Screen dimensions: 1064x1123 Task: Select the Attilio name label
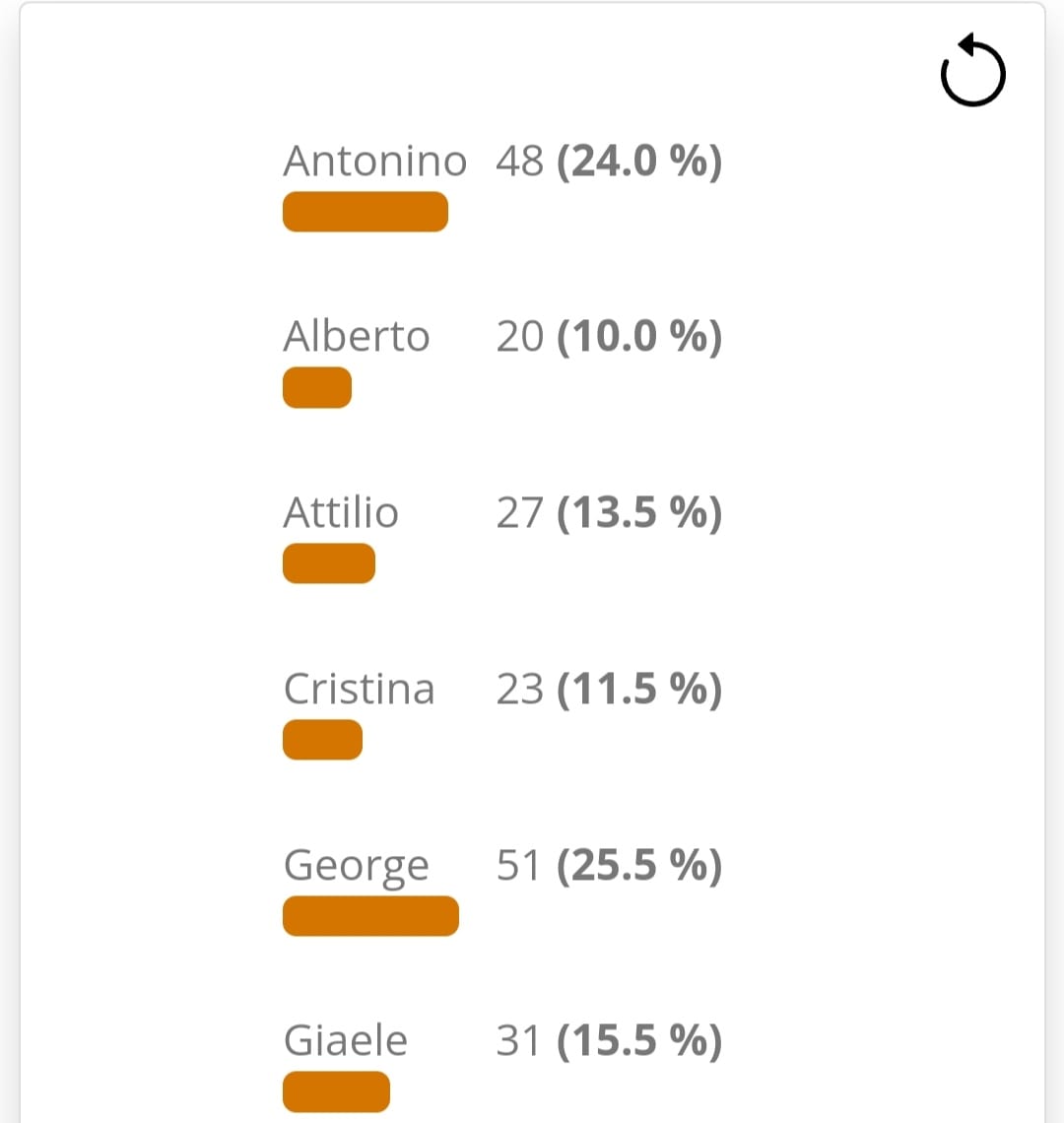340,512
